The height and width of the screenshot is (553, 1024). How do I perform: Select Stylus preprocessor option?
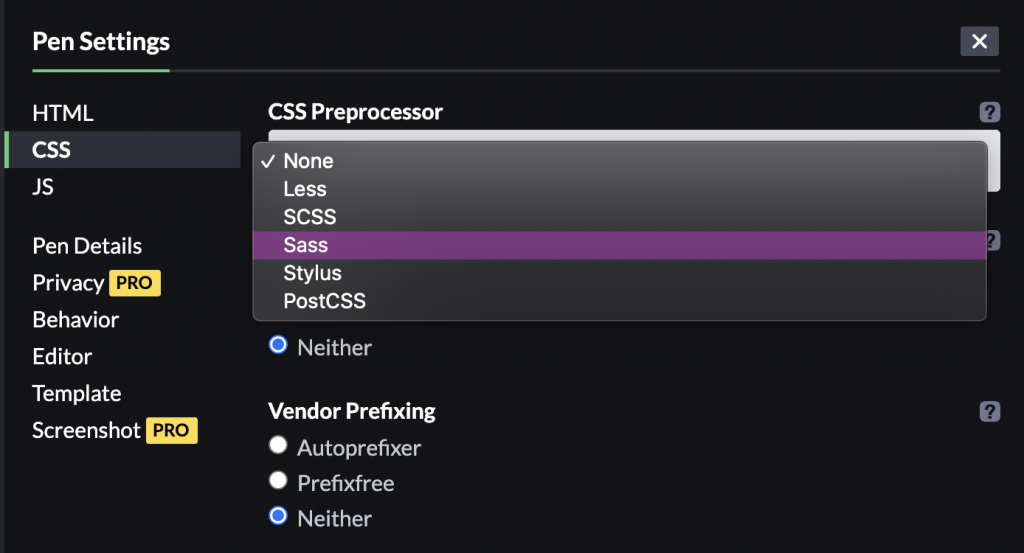tap(312, 273)
